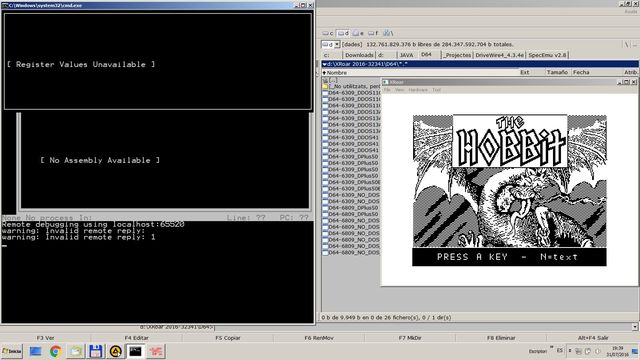Screen dimensions: 640x360
Task: Click F5 Copiar function button
Action: pyautogui.click(x=228, y=338)
